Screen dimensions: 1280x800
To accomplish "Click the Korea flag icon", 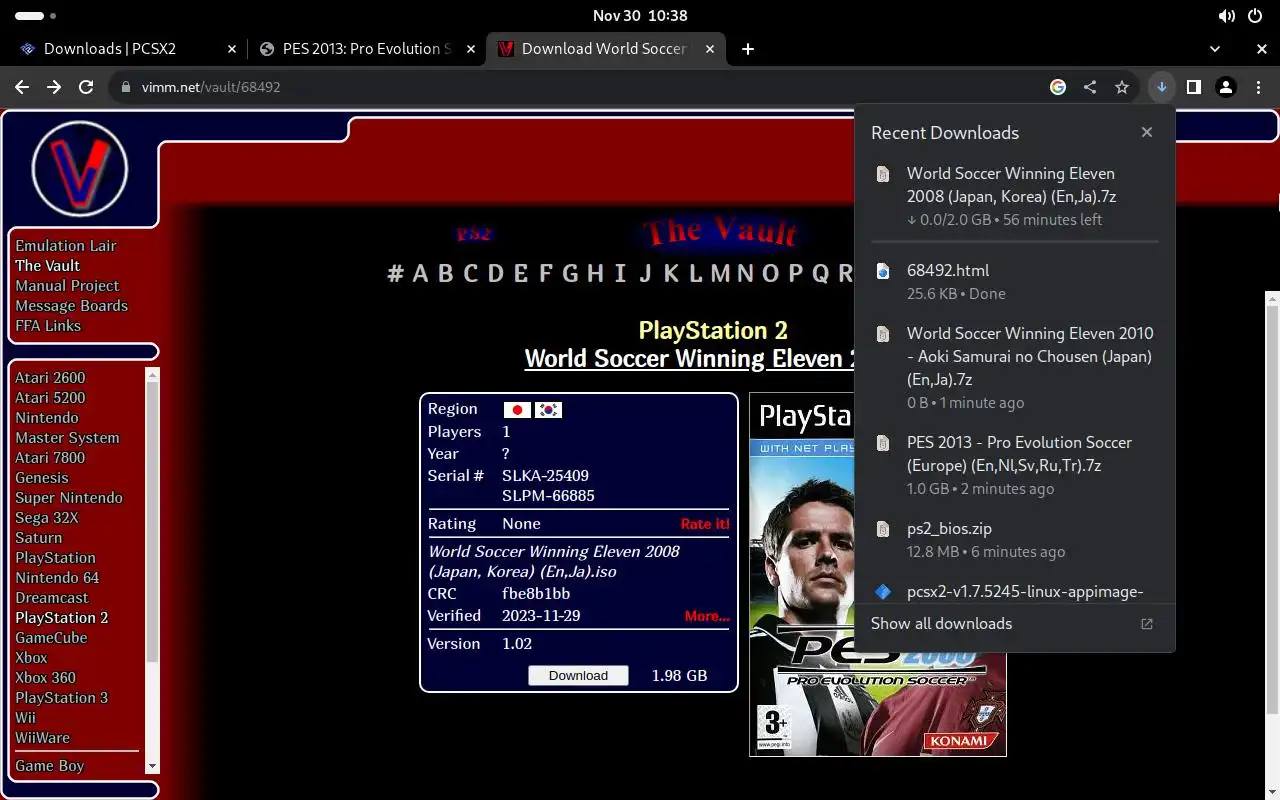I will [548, 410].
